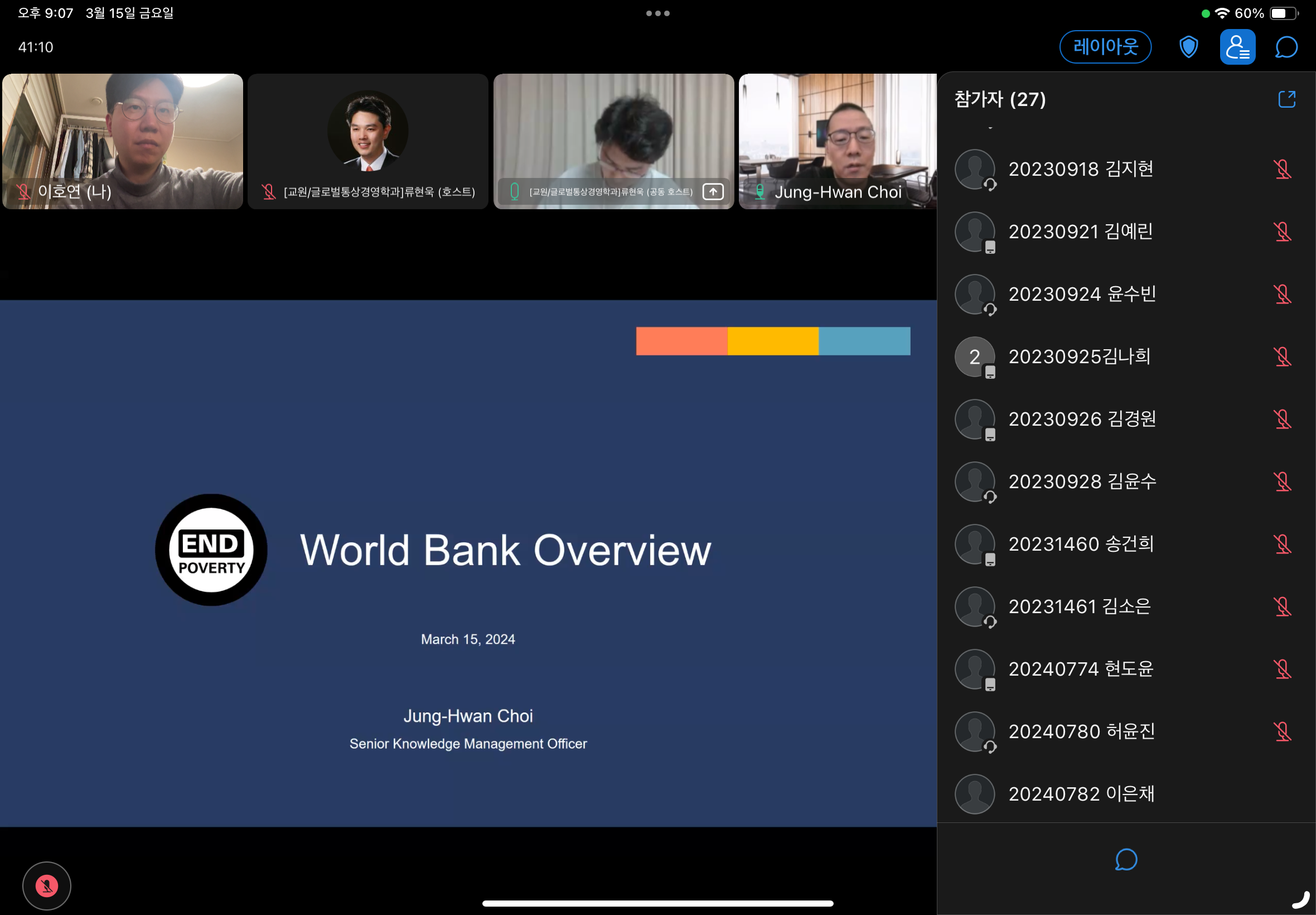Click avatar of 20230928 김윤수
Image resolution: width=1316 pixels, height=915 pixels.
(975, 481)
